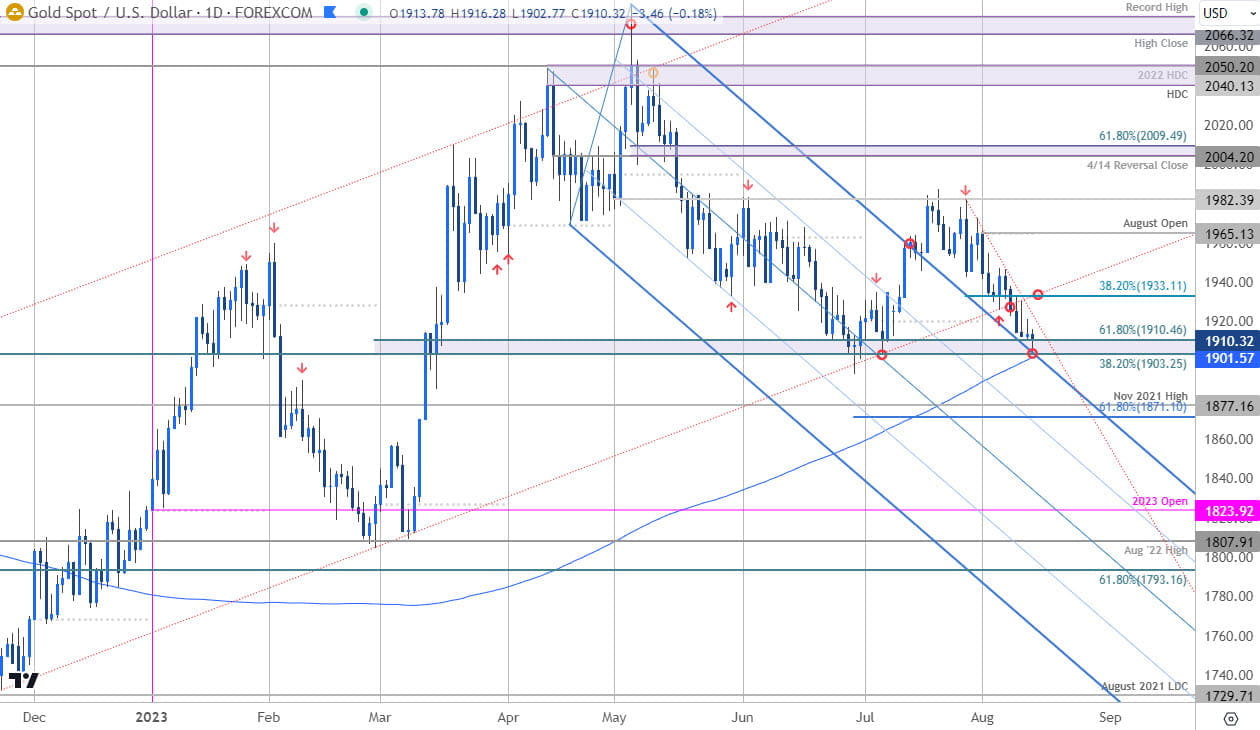Click the red circle marker at May peak
The width and height of the screenshot is (1260, 730).
coord(631,24)
